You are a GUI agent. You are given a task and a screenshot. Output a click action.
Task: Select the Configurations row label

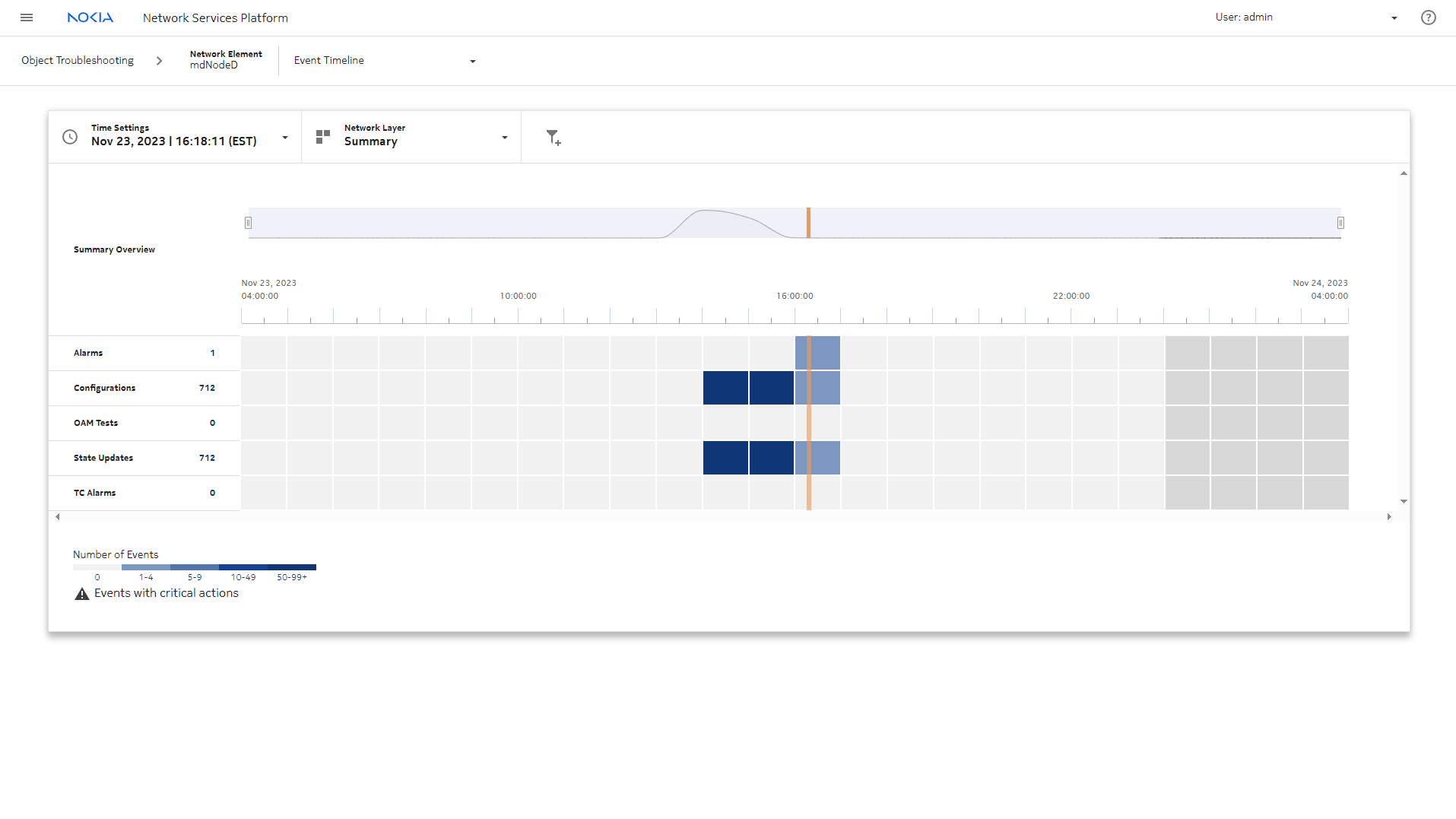[x=104, y=388]
